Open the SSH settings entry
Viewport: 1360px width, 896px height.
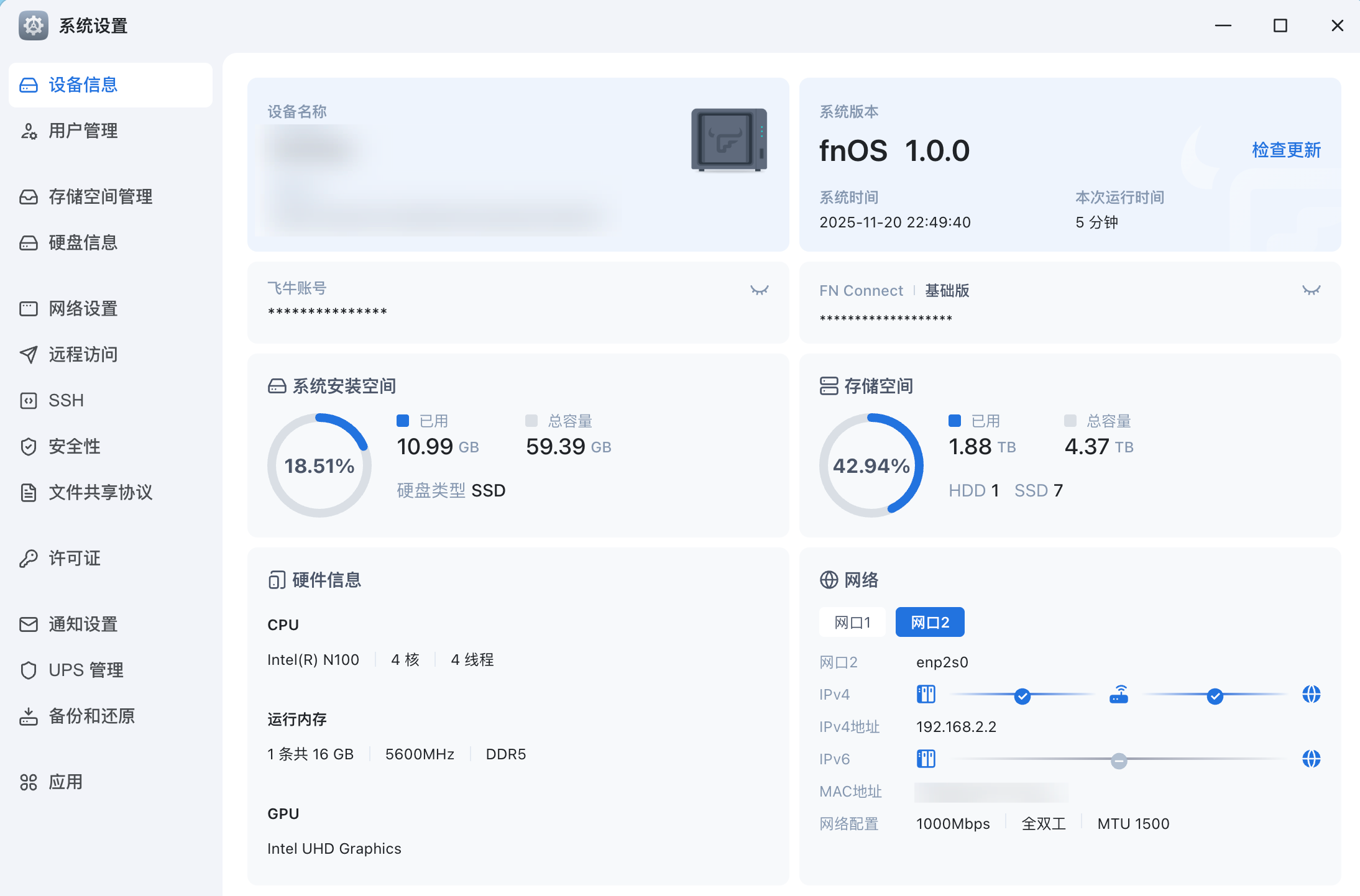click(65, 400)
